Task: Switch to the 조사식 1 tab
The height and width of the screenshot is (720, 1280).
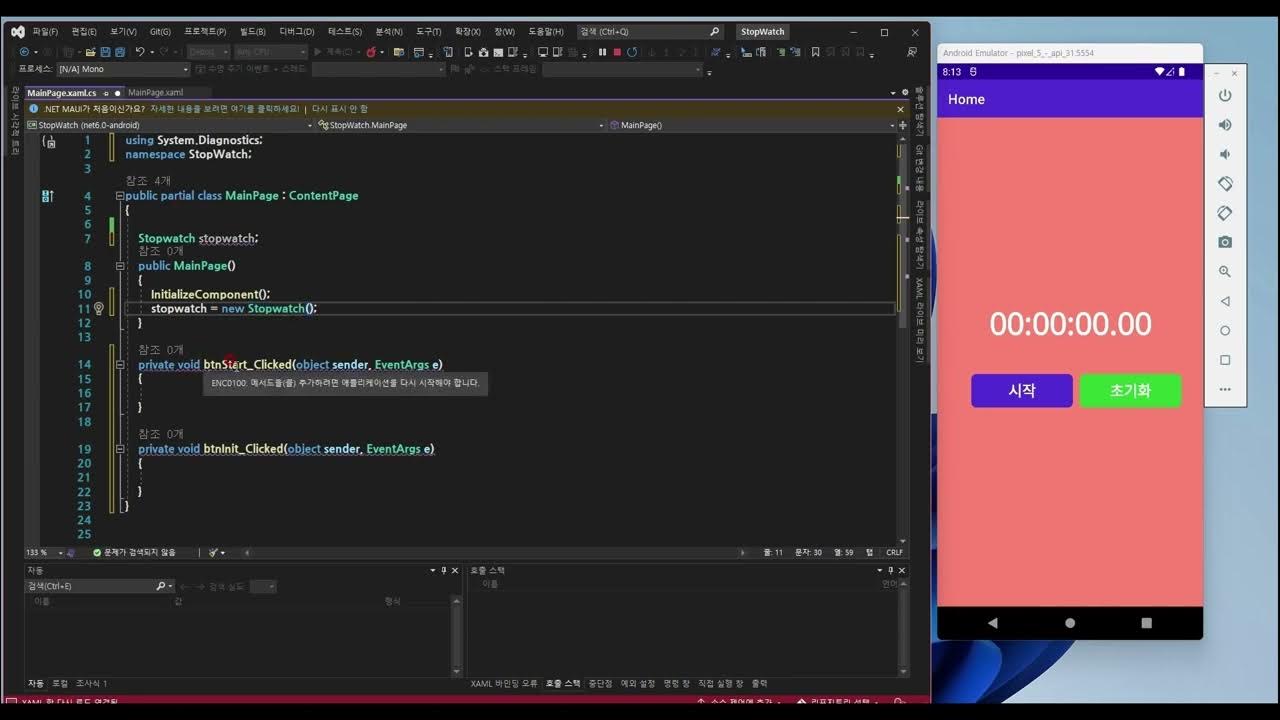Action: (x=92, y=684)
